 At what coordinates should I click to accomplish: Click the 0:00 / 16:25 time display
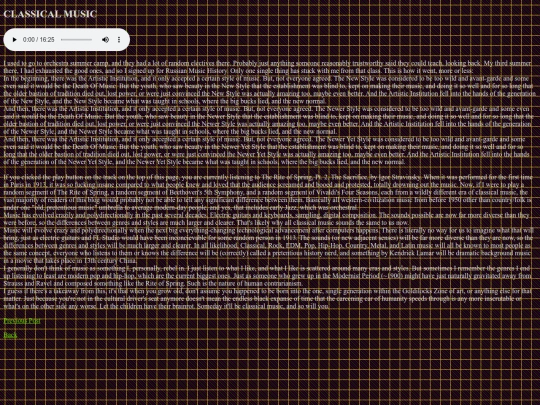[39, 40]
